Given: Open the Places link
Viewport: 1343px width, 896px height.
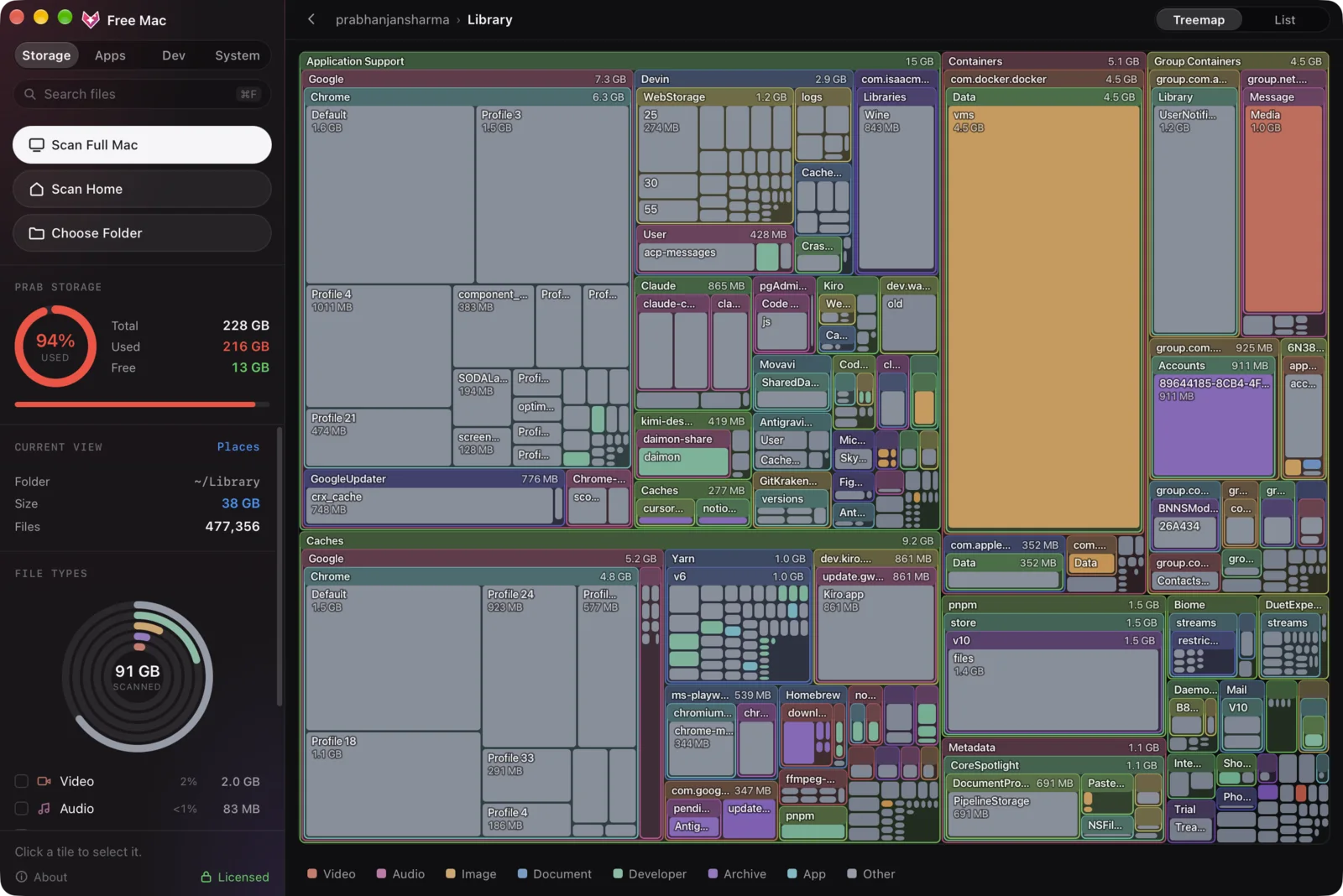Looking at the screenshot, I should coord(238,447).
